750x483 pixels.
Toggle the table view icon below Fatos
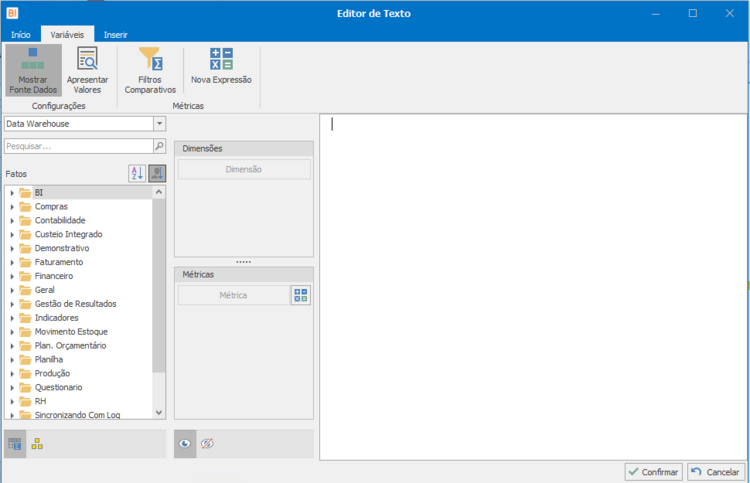point(15,444)
